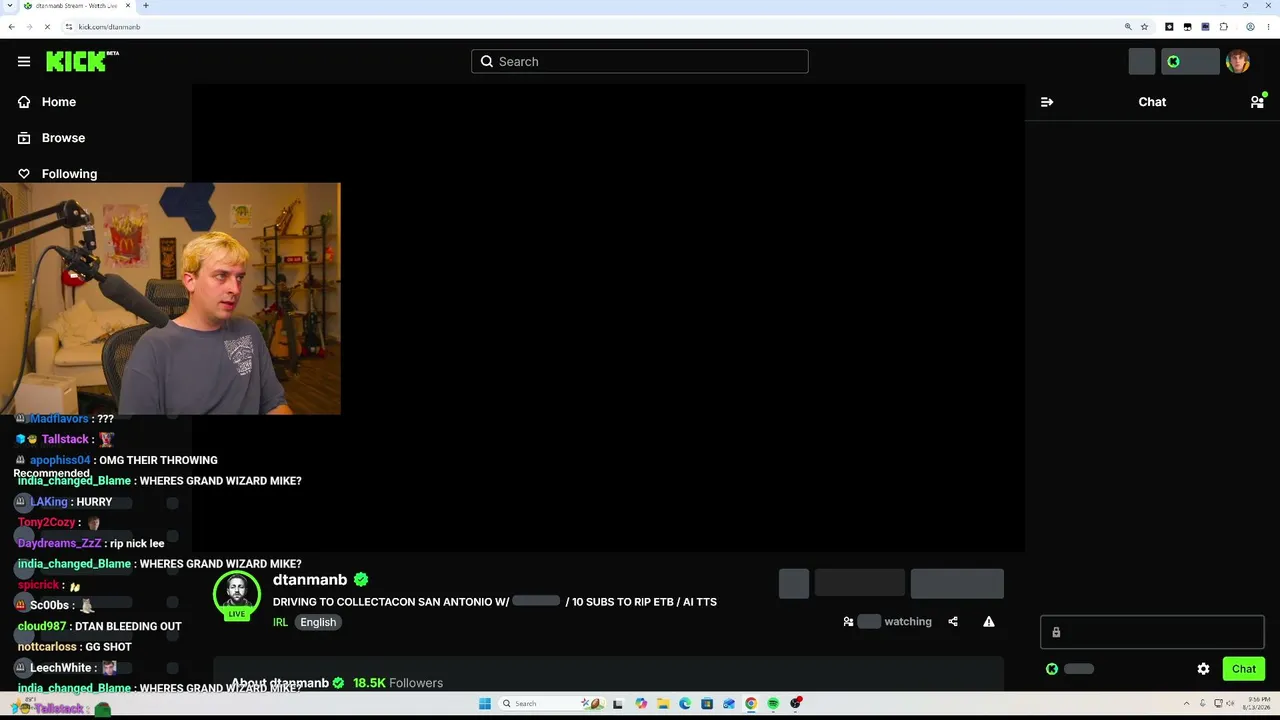Click the verified badge next to dtanmanb

coord(361,580)
